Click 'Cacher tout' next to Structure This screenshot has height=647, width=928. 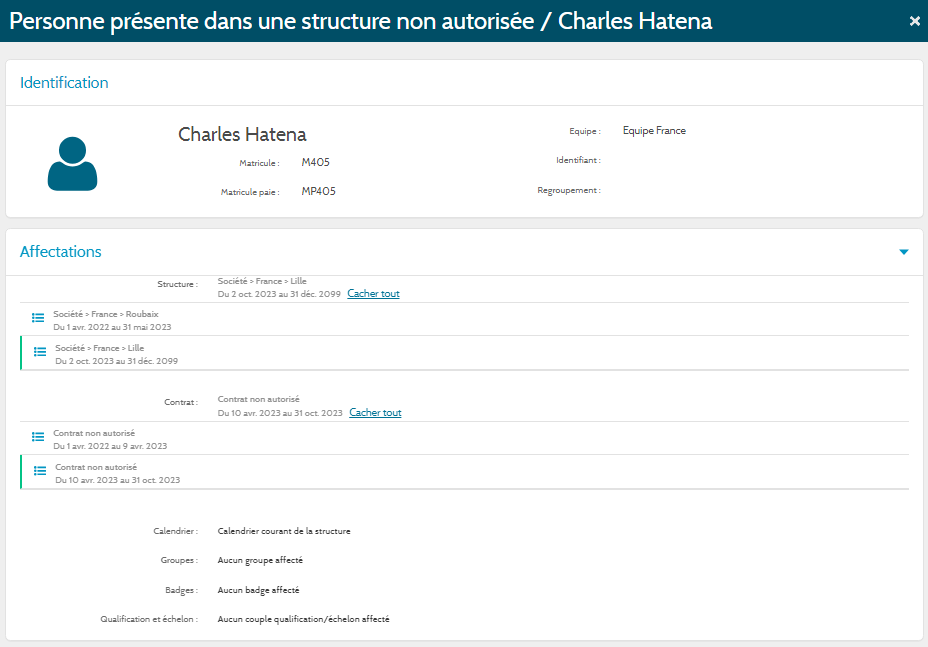pyautogui.click(x=373, y=294)
